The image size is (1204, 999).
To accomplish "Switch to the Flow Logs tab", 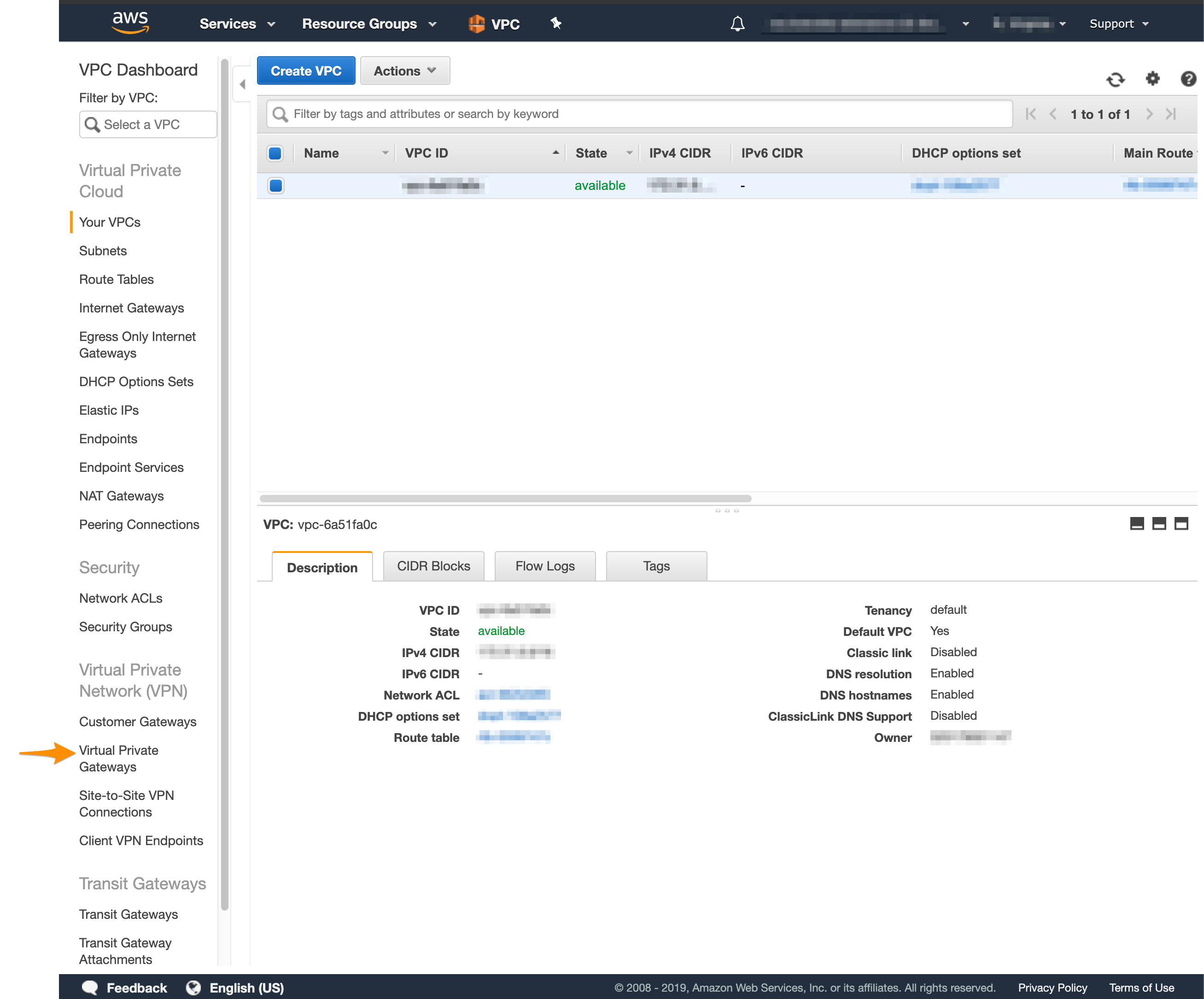I will click(545, 566).
